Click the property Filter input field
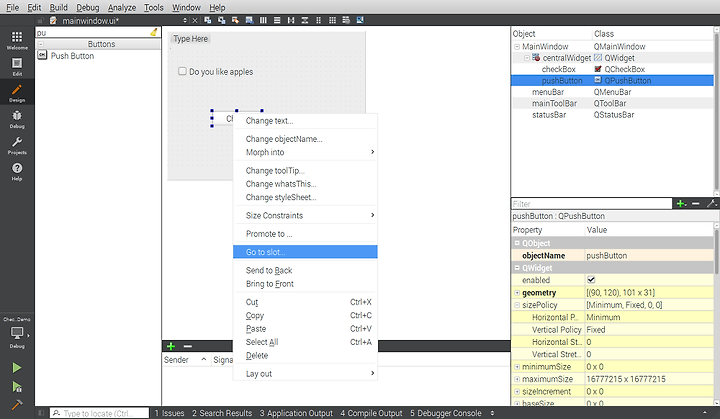 pos(591,204)
